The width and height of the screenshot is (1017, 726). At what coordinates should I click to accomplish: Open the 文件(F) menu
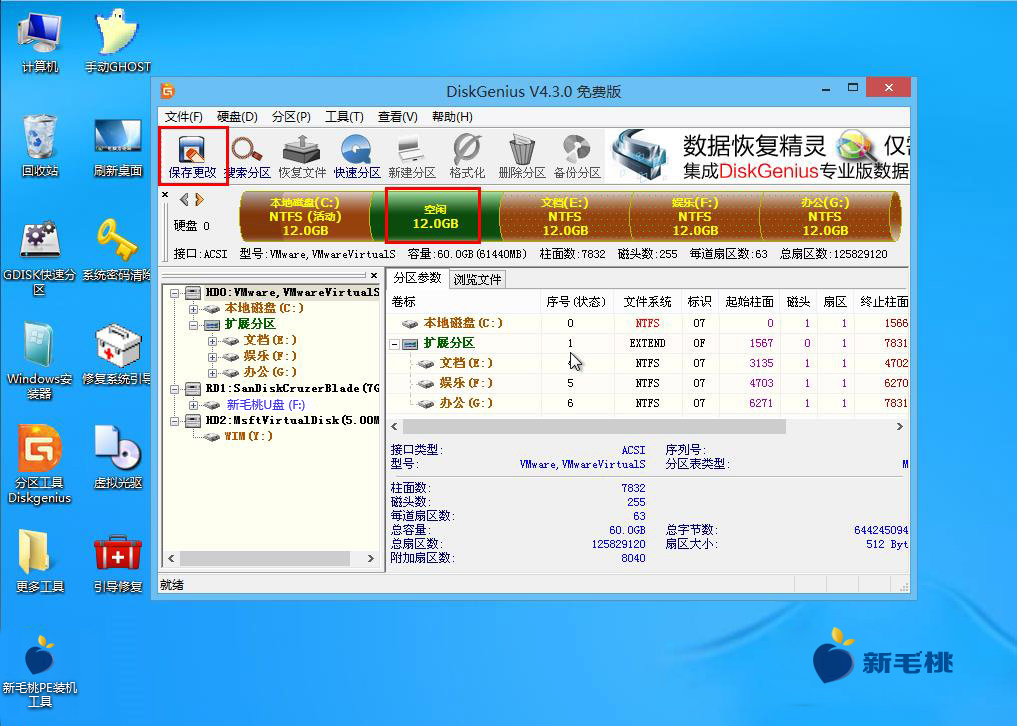[x=184, y=117]
